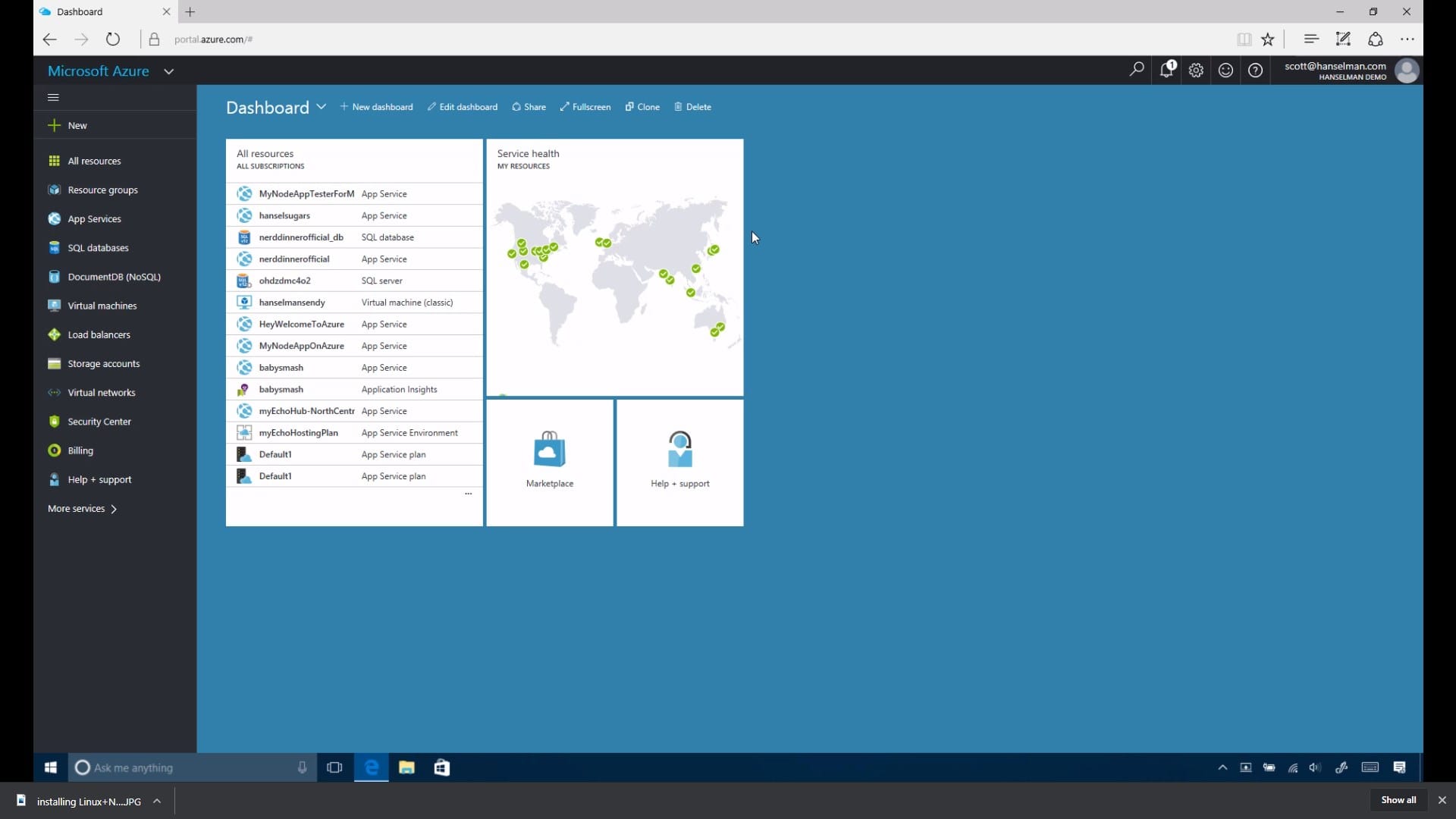
Task: Open the Resource Groups menu item
Action: pos(102,189)
